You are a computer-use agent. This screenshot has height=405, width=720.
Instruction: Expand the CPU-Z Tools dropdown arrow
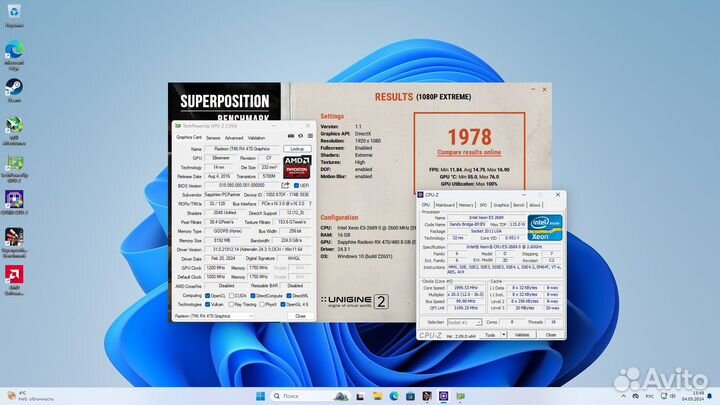(504, 335)
